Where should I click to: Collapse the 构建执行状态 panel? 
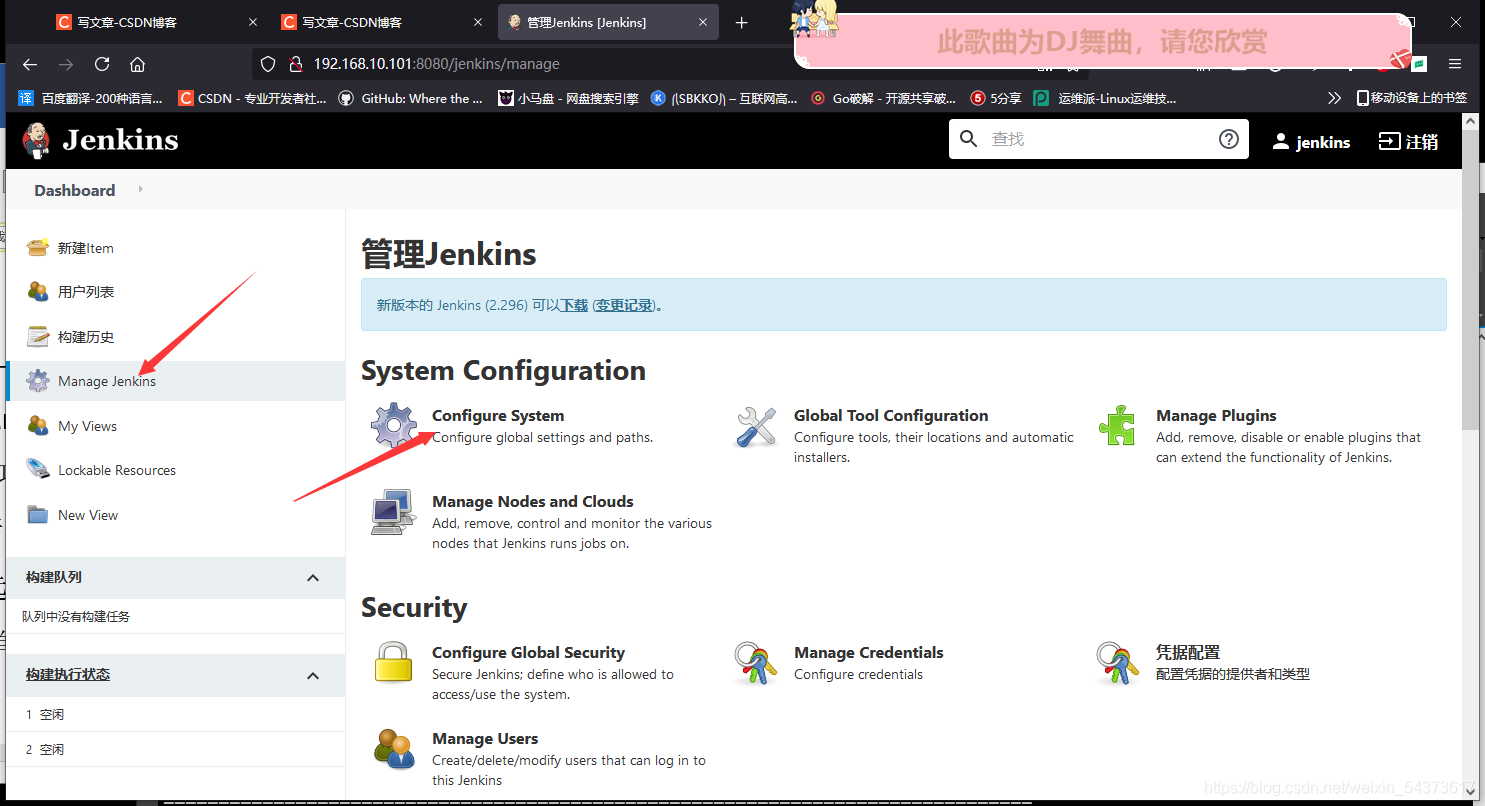click(x=313, y=675)
